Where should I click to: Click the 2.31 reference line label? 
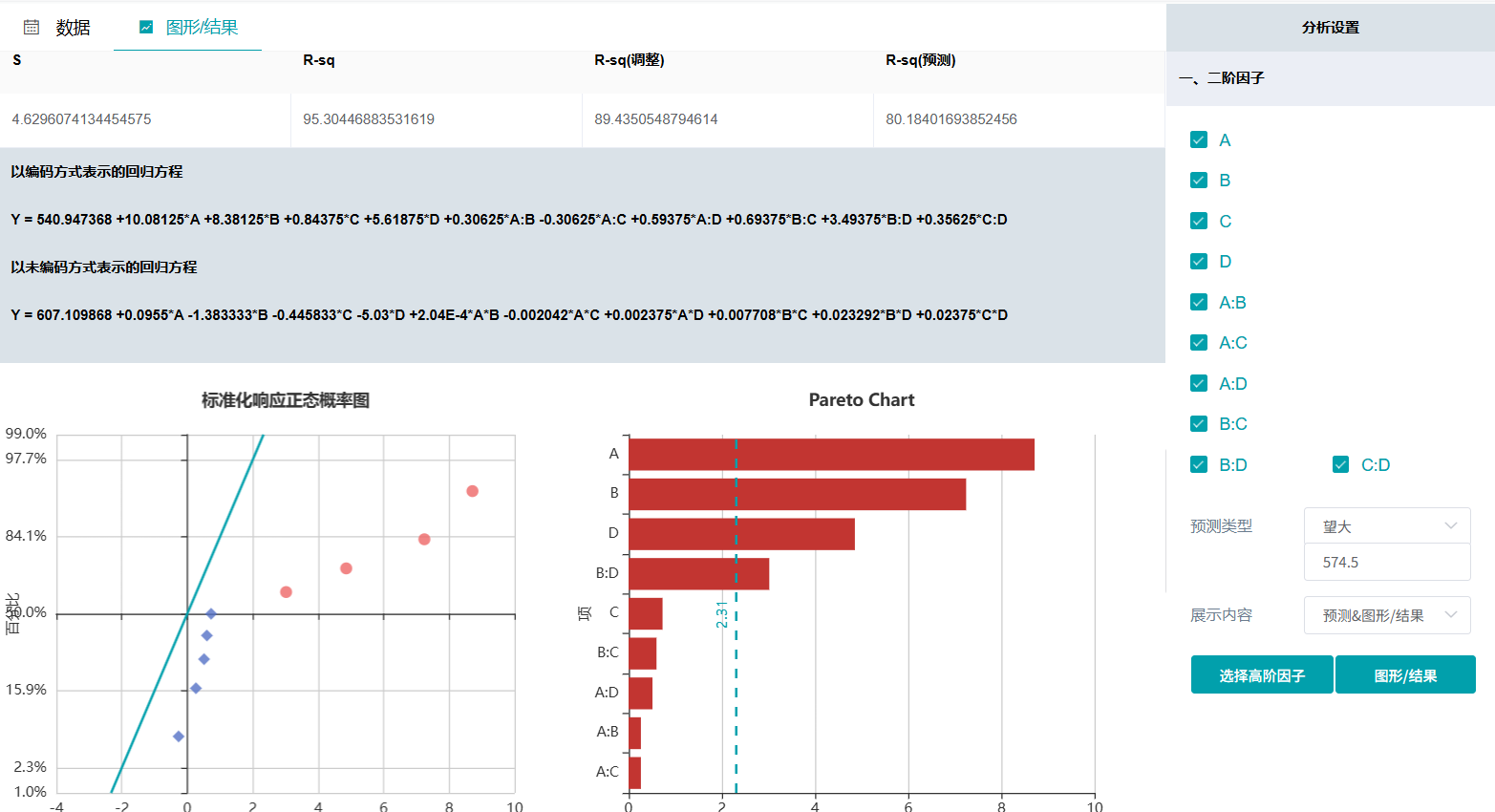[722, 614]
